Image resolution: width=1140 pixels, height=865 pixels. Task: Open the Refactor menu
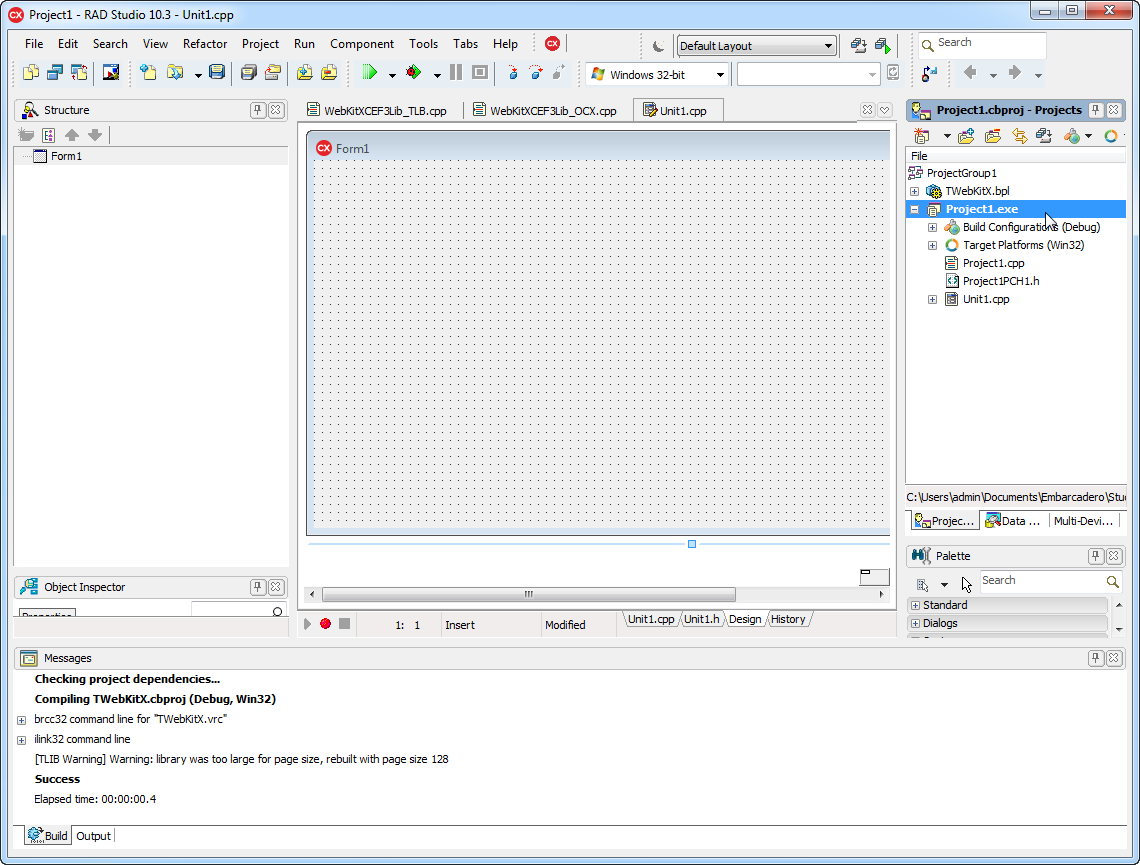point(205,44)
